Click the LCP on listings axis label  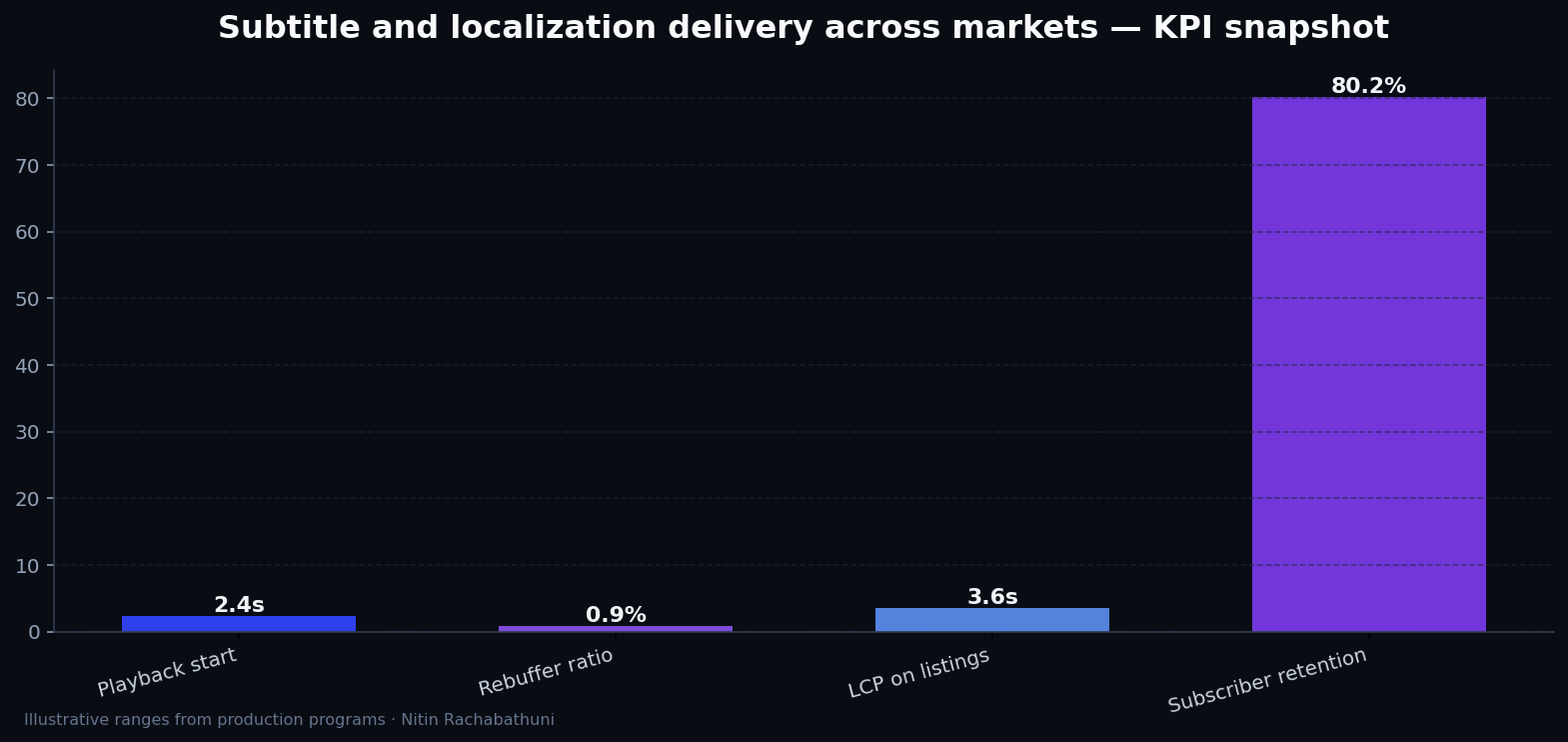(918, 673)
